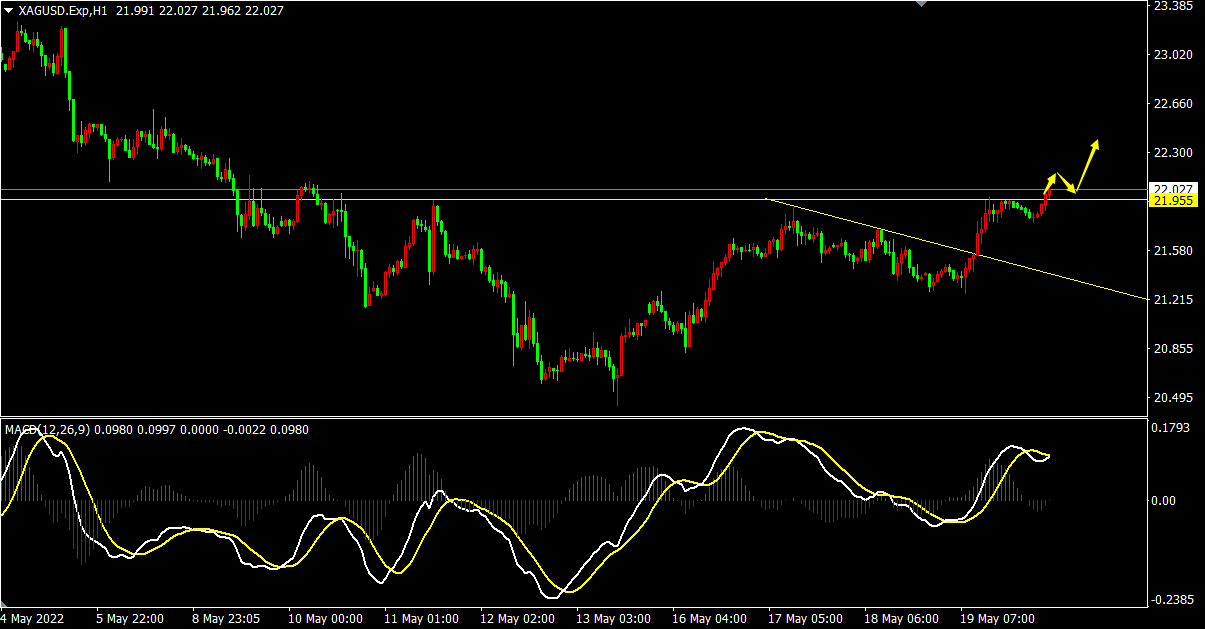This screenshot has height=629, width=1205.
Task: Click the MACD(12,26,9) indicator label
Action: (47, 430)
